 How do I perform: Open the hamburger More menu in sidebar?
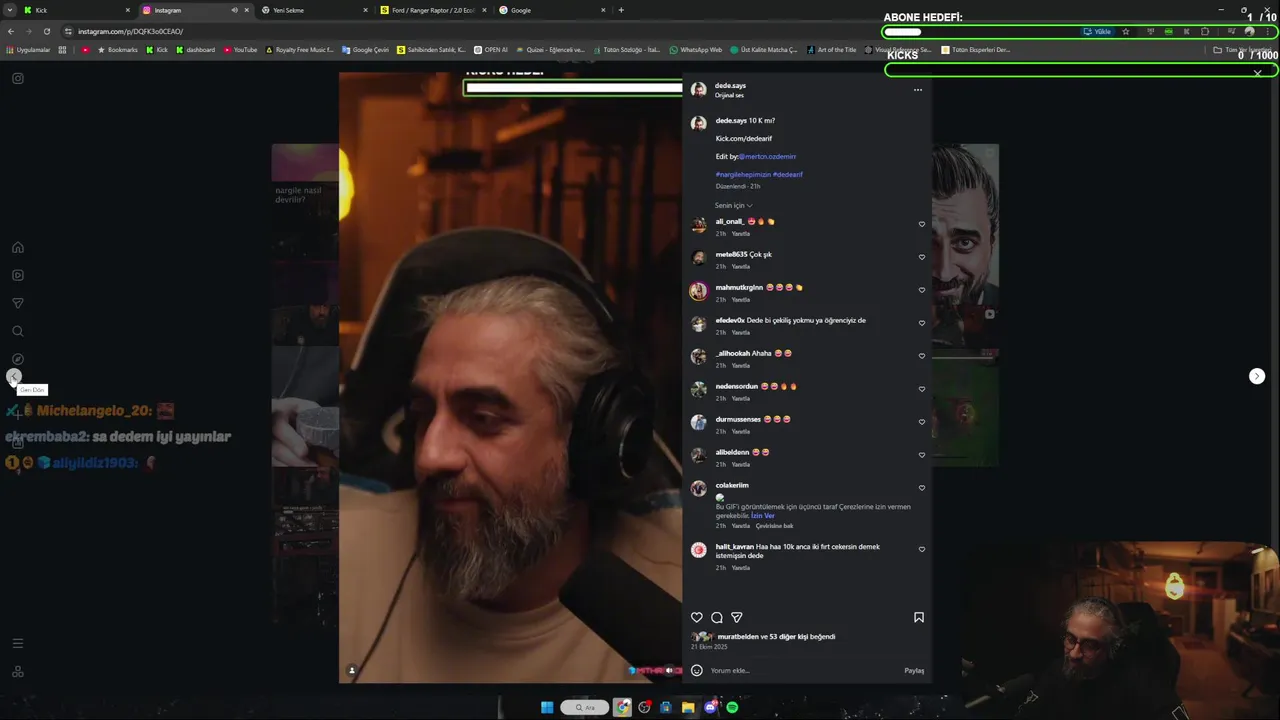18,643
